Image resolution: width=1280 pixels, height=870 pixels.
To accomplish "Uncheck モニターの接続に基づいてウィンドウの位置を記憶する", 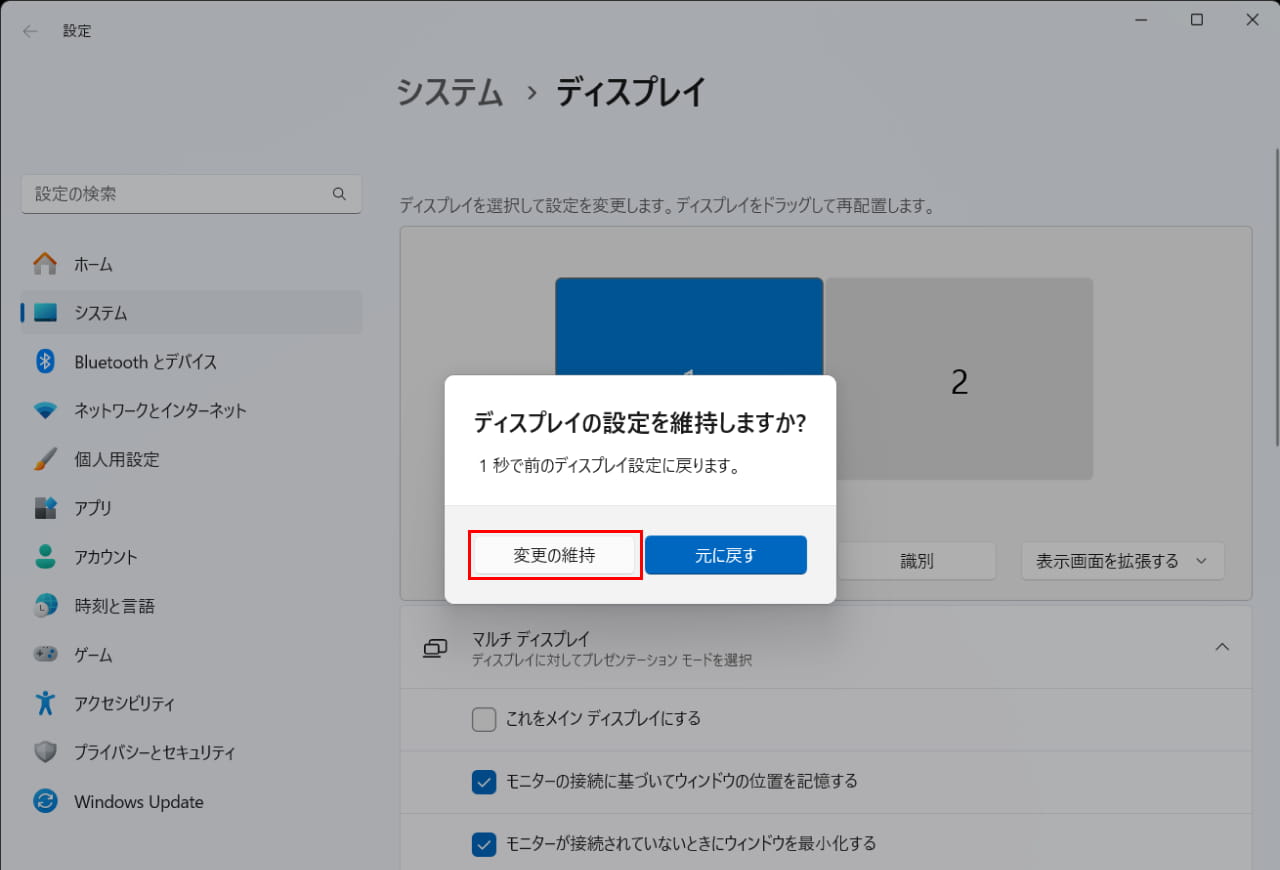I will [x=484, y=781].
